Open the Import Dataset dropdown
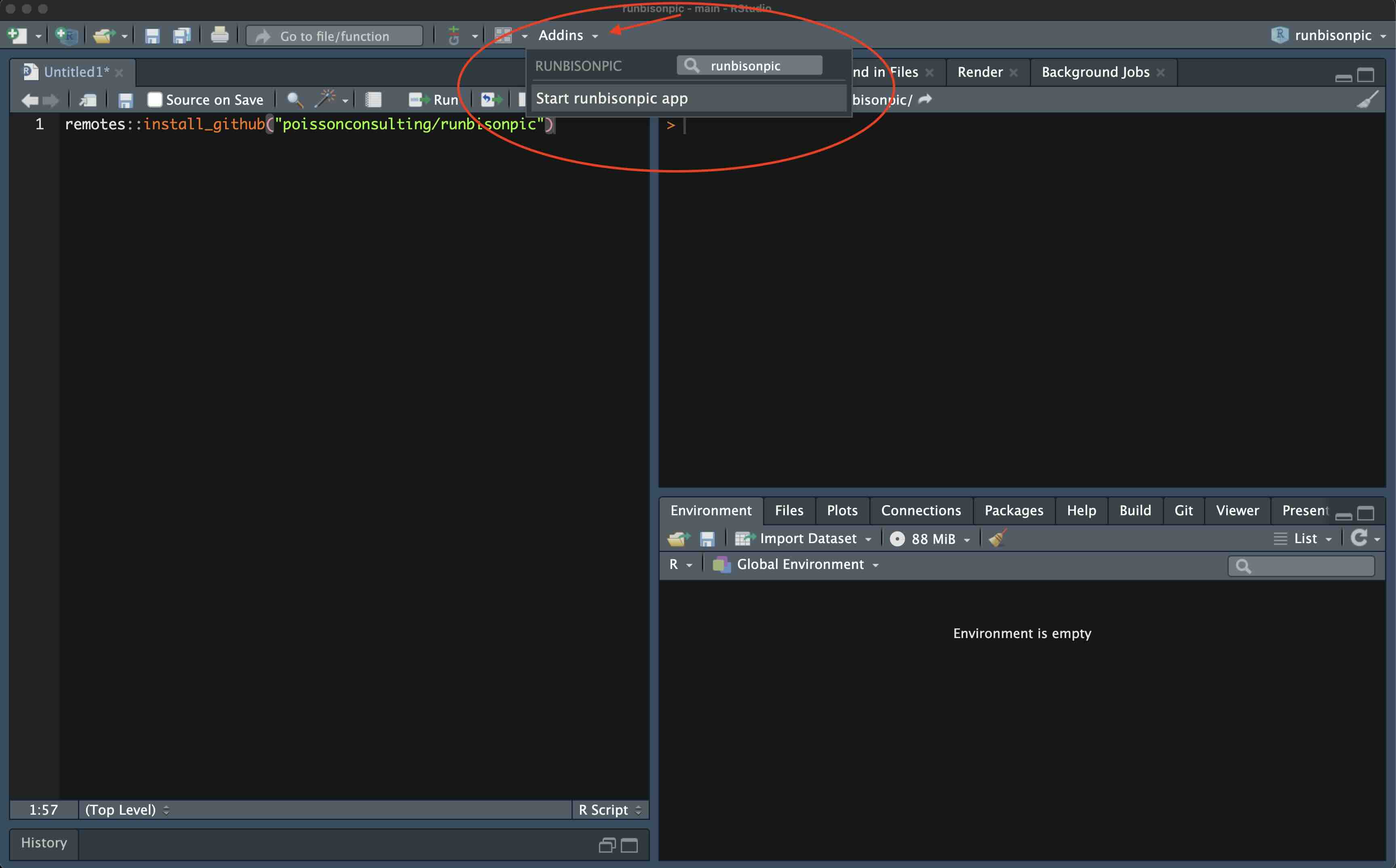Screen dimensions: 1396x868 point(803,539)
